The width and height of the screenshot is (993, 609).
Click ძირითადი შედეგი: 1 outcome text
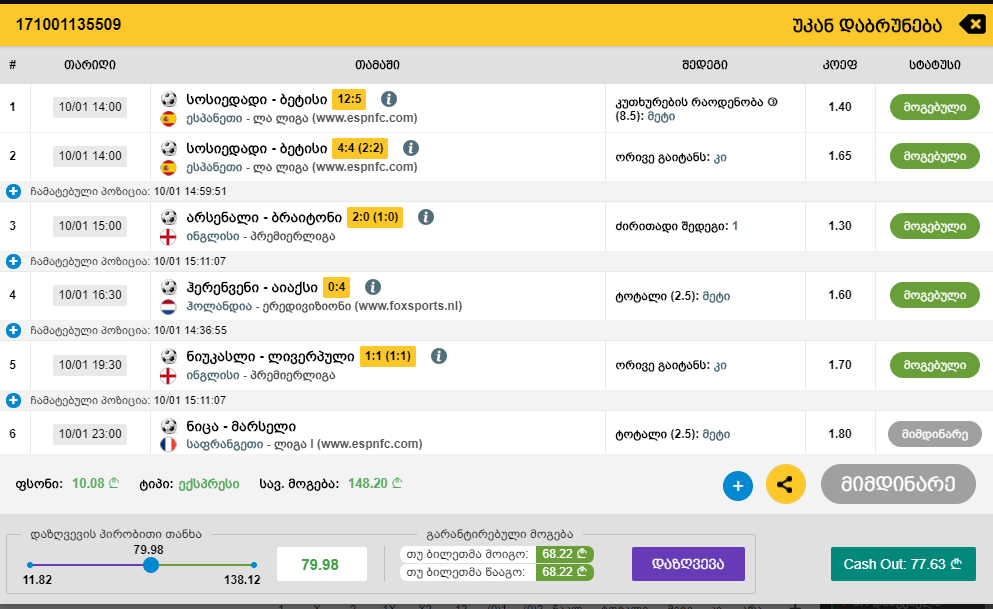(x=677, y=226)
